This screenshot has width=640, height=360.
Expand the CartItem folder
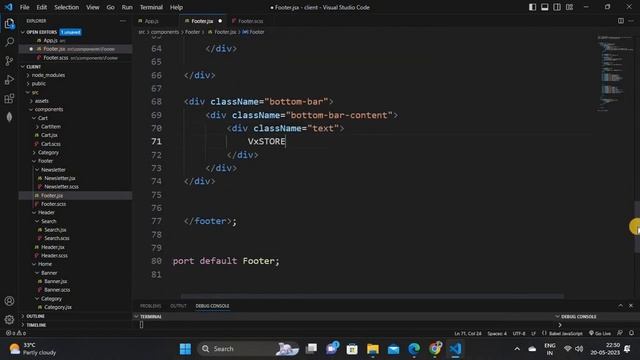(50, 127)
